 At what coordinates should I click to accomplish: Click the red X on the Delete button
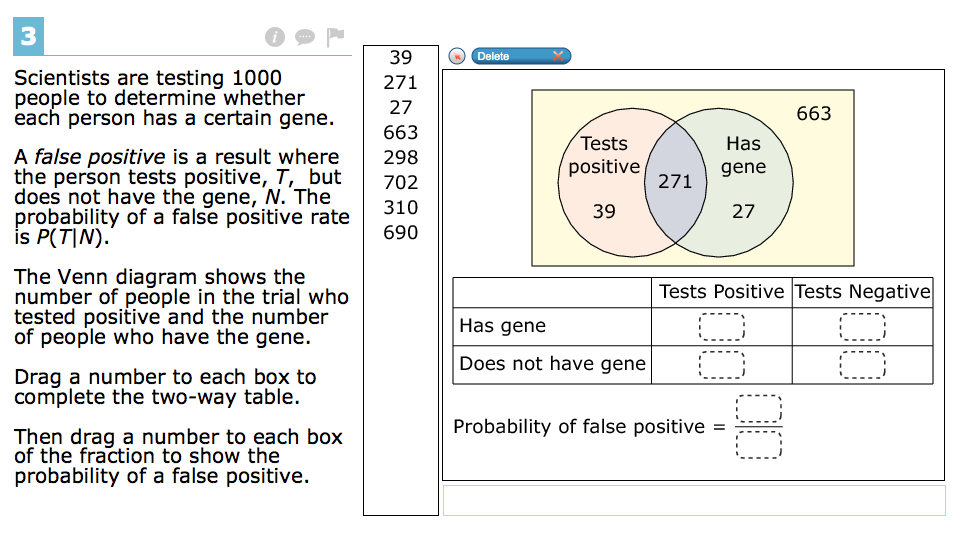[558, 57]
